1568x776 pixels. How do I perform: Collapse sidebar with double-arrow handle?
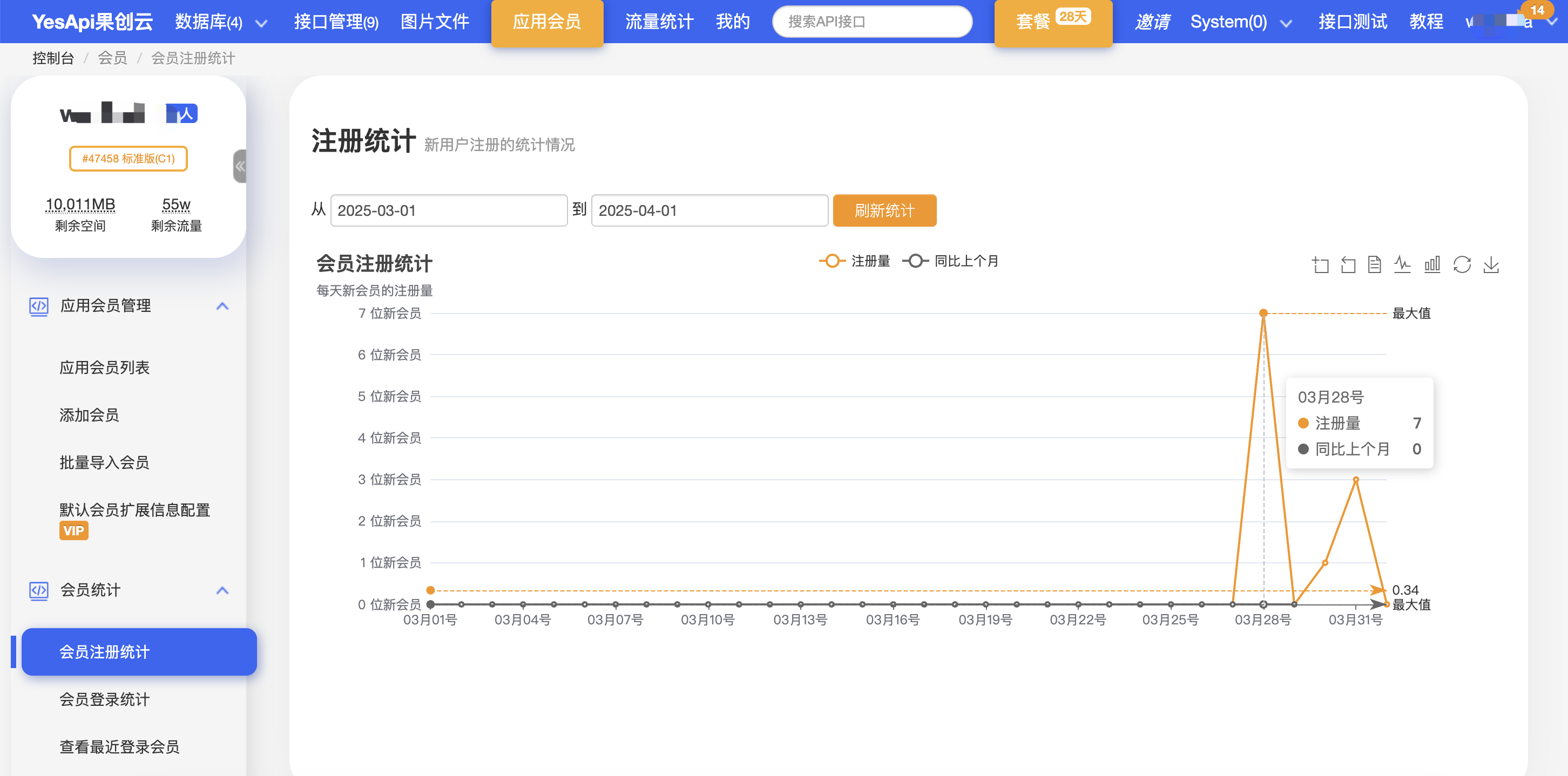pos(240,166)
